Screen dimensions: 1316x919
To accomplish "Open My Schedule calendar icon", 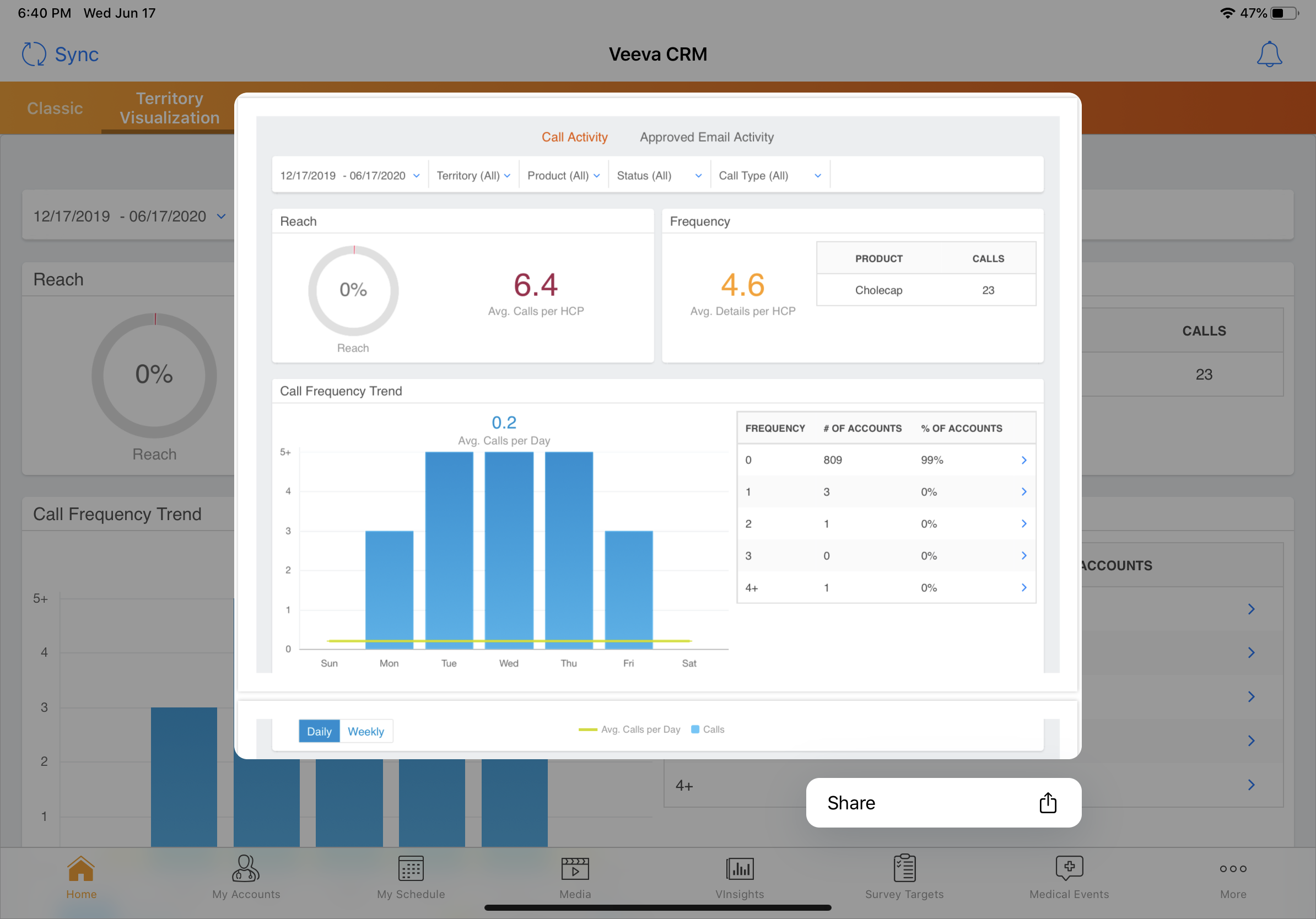I will (411, 868).
